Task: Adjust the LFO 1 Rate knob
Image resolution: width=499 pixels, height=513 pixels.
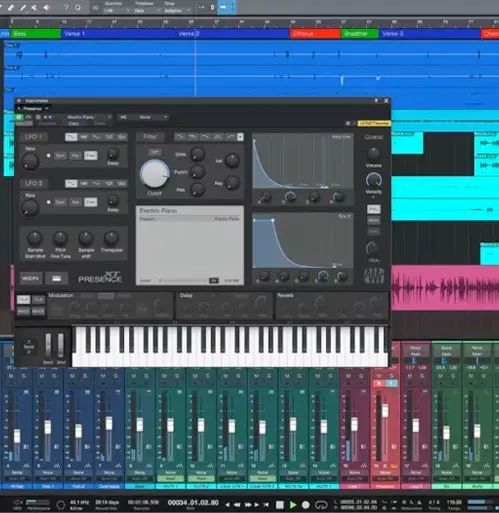Action: (x=30, y=162)
